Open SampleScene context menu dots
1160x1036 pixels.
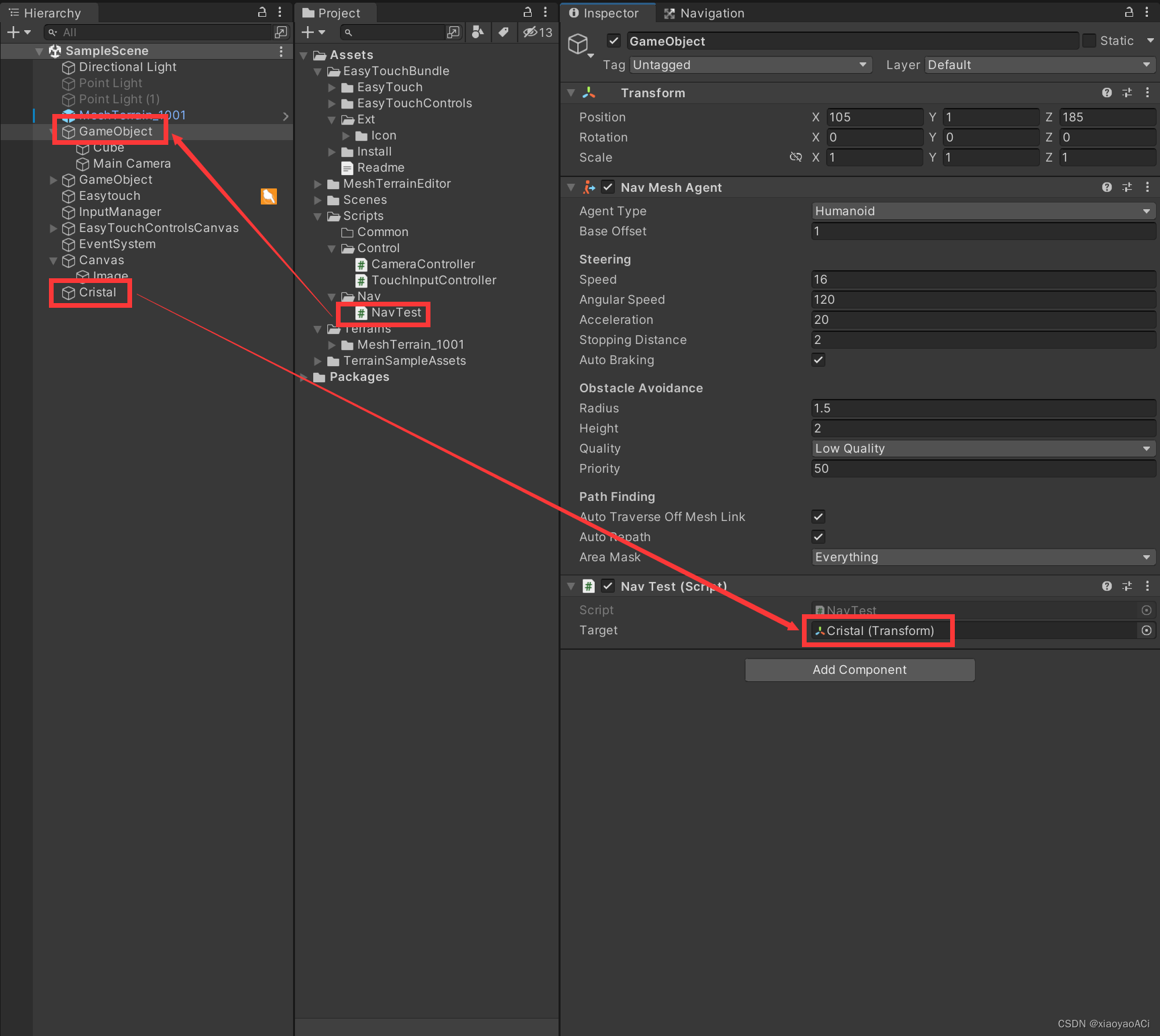281,51
